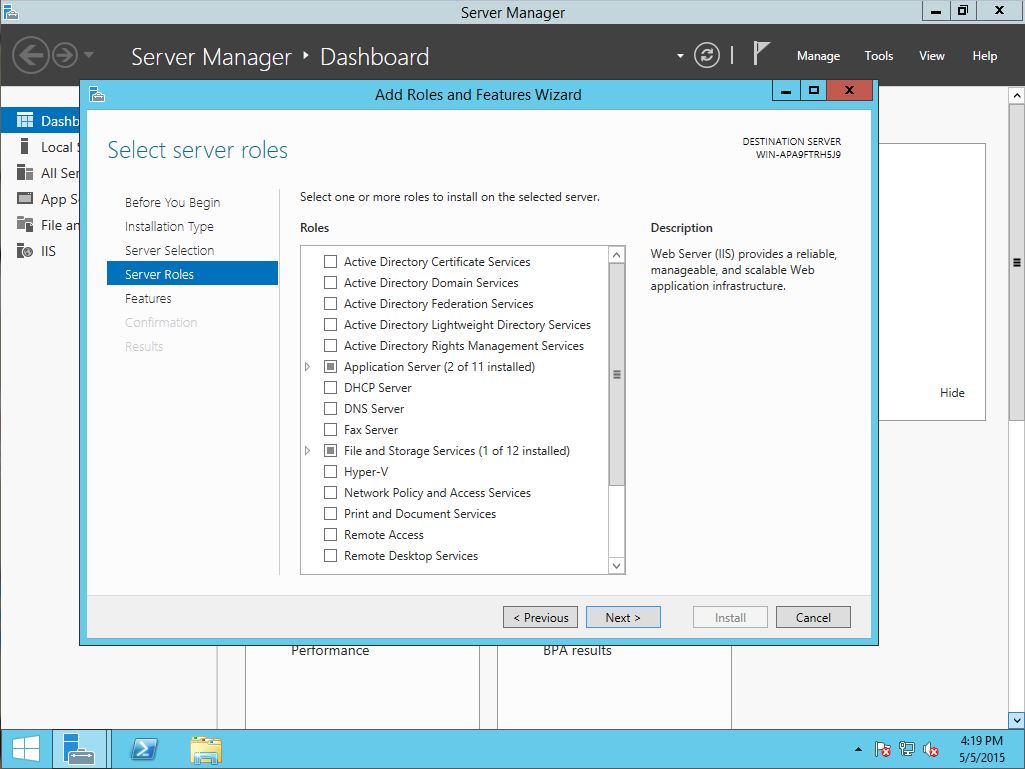This screenshot has height=769, width=1025.
Task: Enable the DHCP Server role
Action: [x=331, y=387]
